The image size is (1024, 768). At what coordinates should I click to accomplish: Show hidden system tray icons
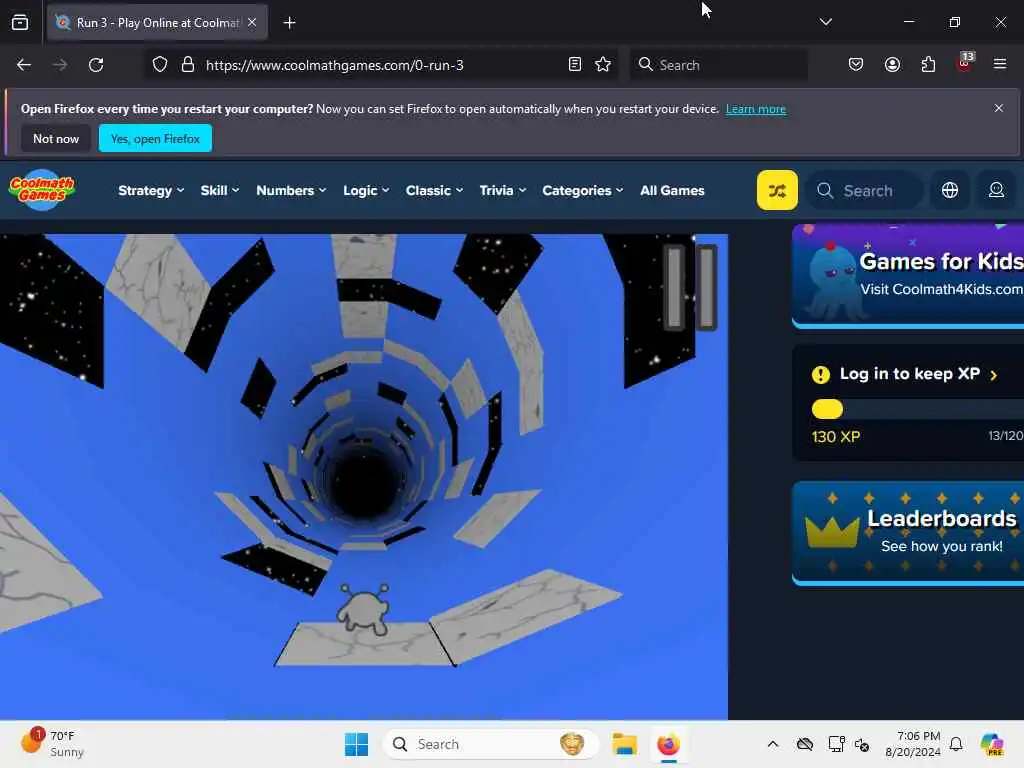(773, 744)
